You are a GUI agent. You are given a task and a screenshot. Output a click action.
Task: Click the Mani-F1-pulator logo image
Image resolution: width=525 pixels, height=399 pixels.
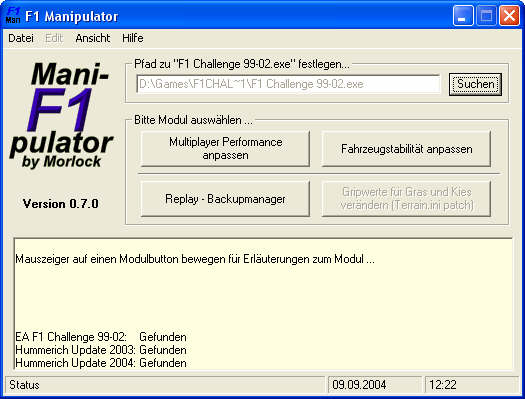pos(62,115)
